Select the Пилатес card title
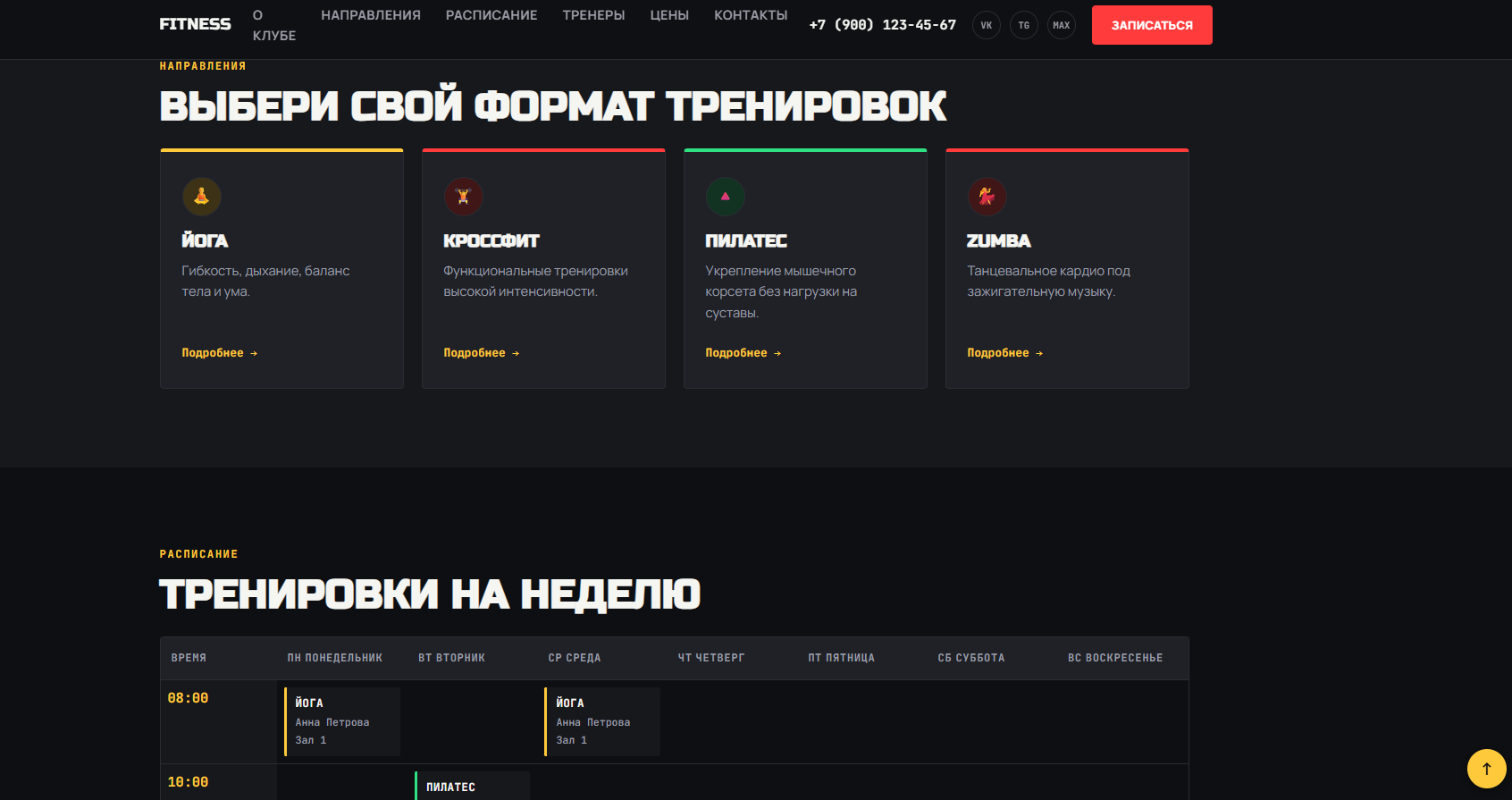The width and height of the screenshot is (1512, 800). [746, 240]
